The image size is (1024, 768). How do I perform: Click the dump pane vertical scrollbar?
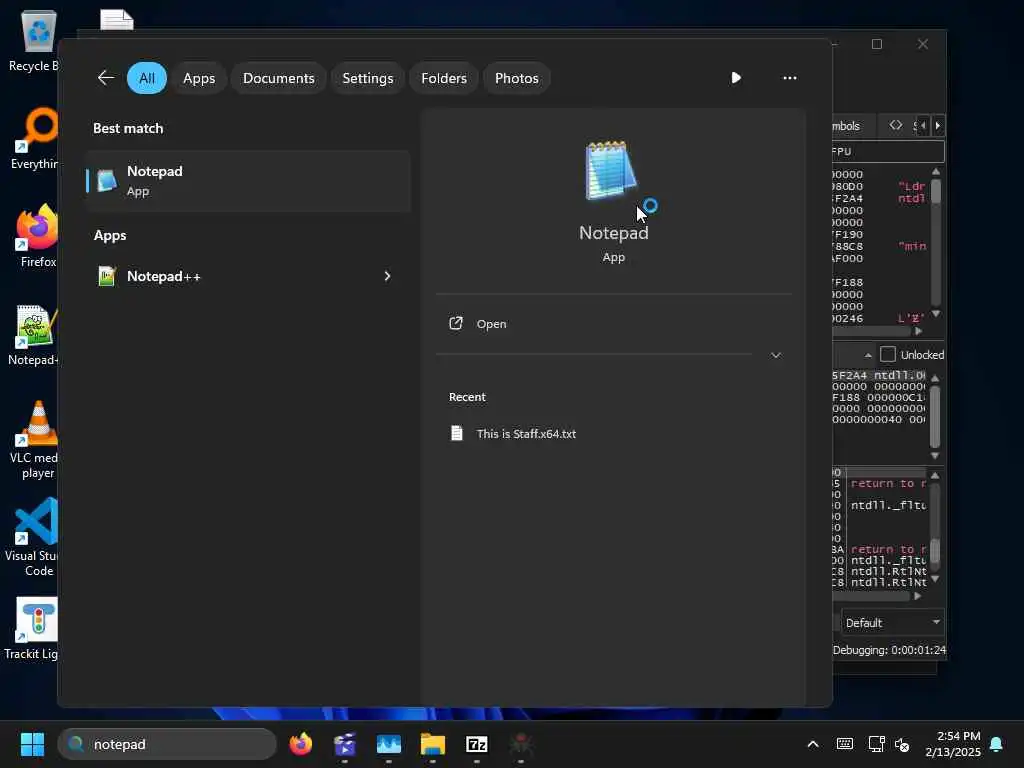(935, 417)
